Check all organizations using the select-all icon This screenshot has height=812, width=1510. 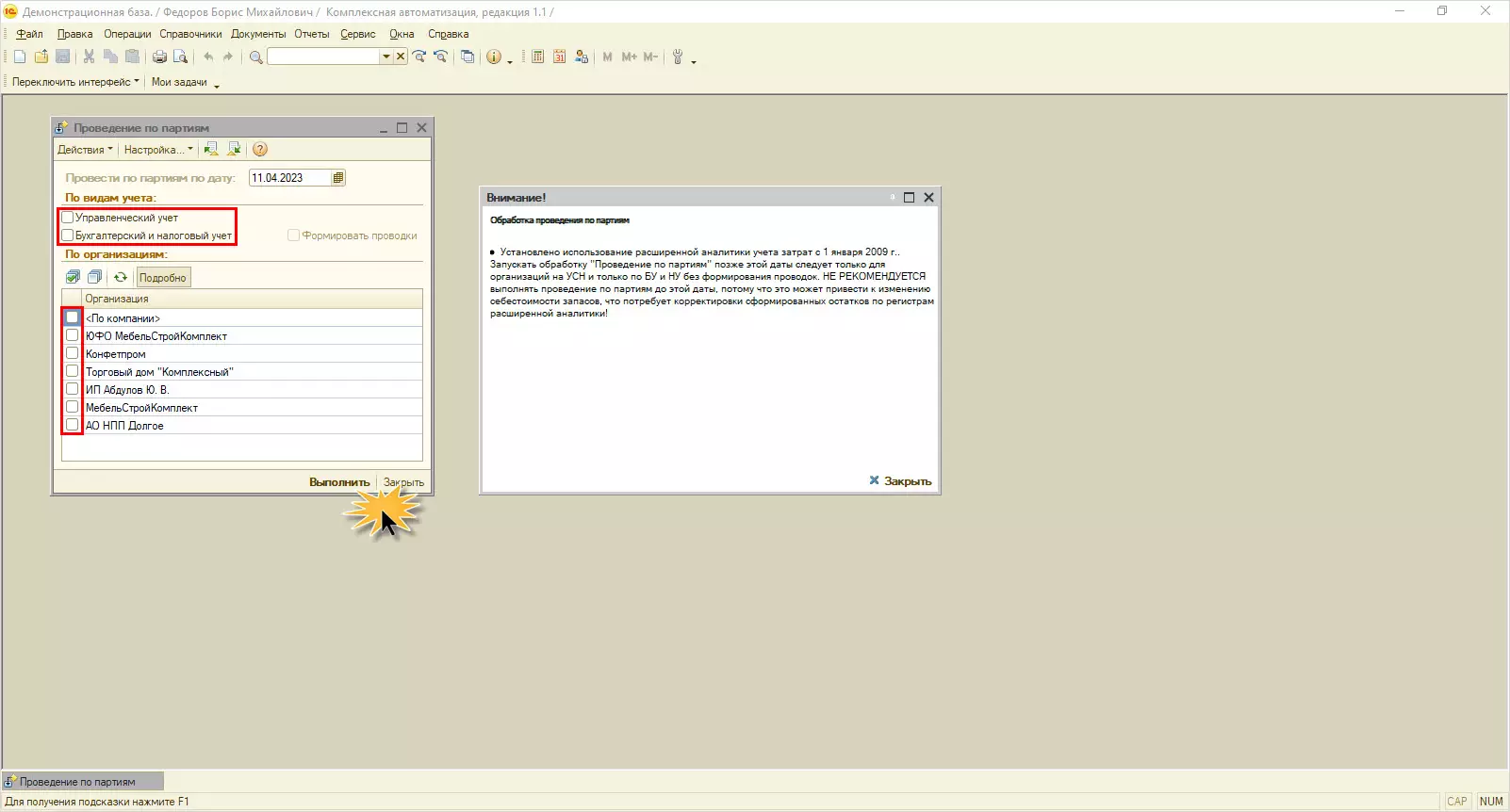[x=73, y=277]
